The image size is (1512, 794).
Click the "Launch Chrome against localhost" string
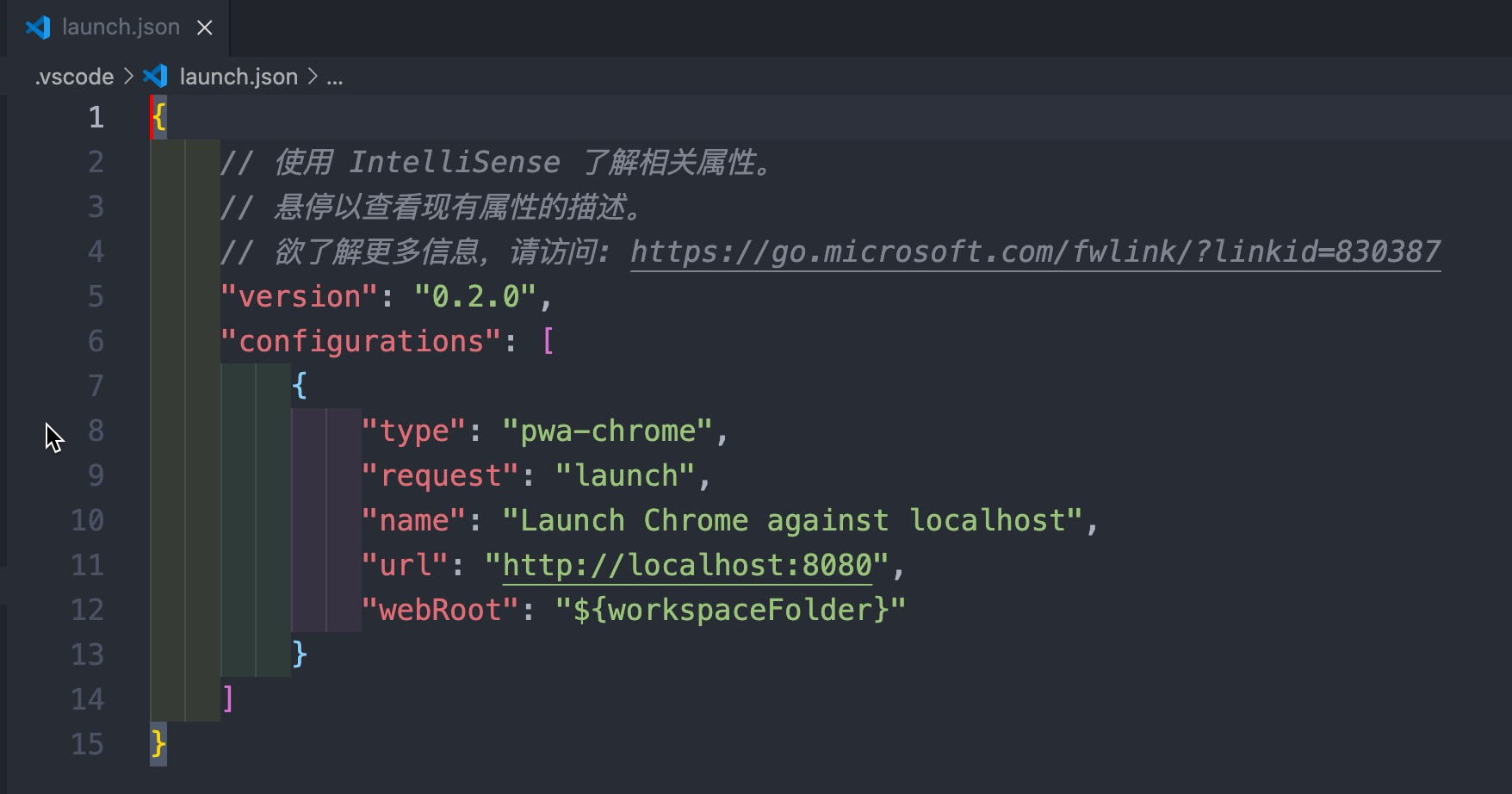792,520
